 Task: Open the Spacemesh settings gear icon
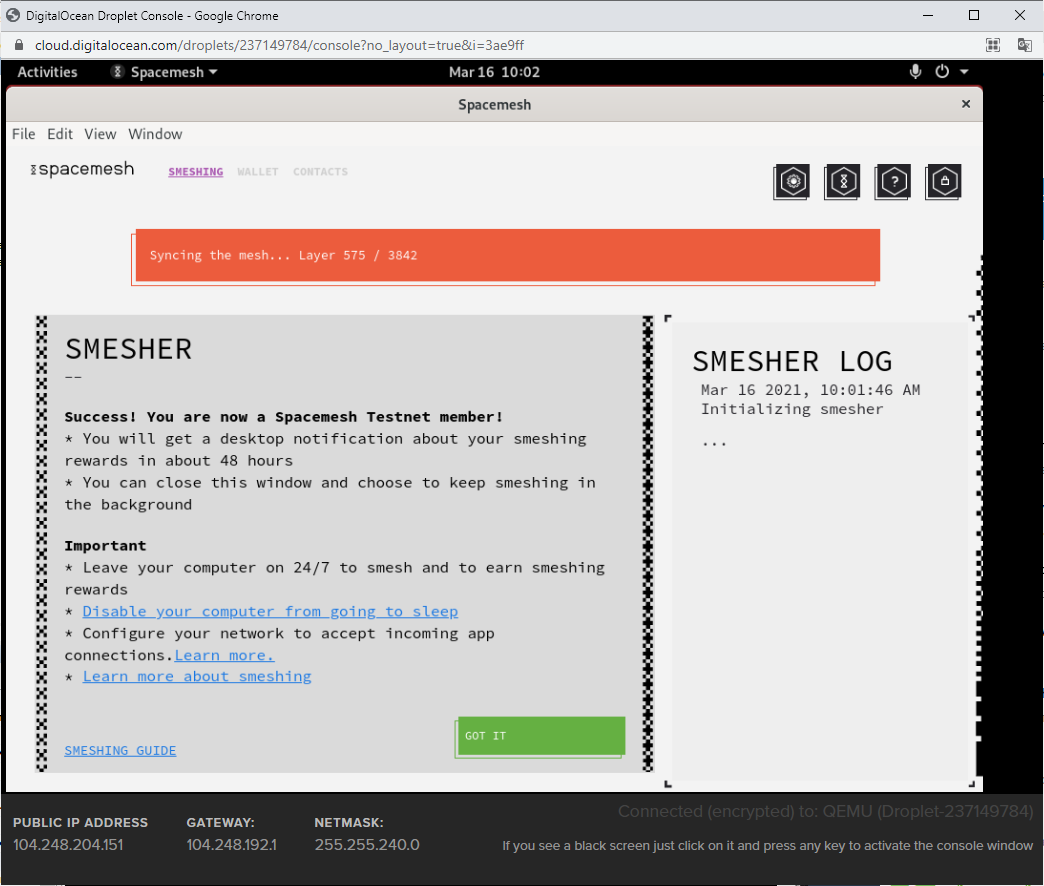coord(792,181)
